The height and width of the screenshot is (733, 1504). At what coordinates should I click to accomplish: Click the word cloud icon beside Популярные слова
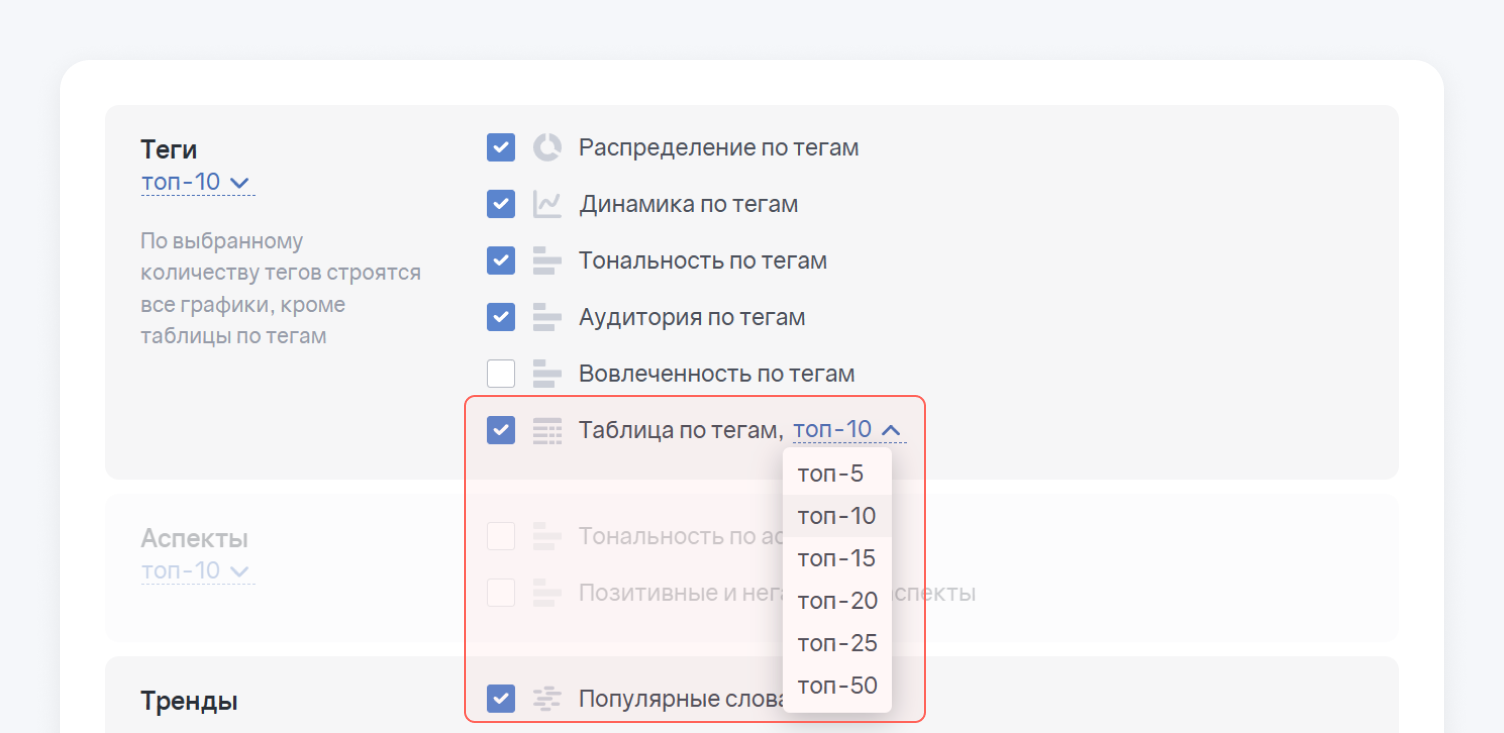(x=547, y=698)
